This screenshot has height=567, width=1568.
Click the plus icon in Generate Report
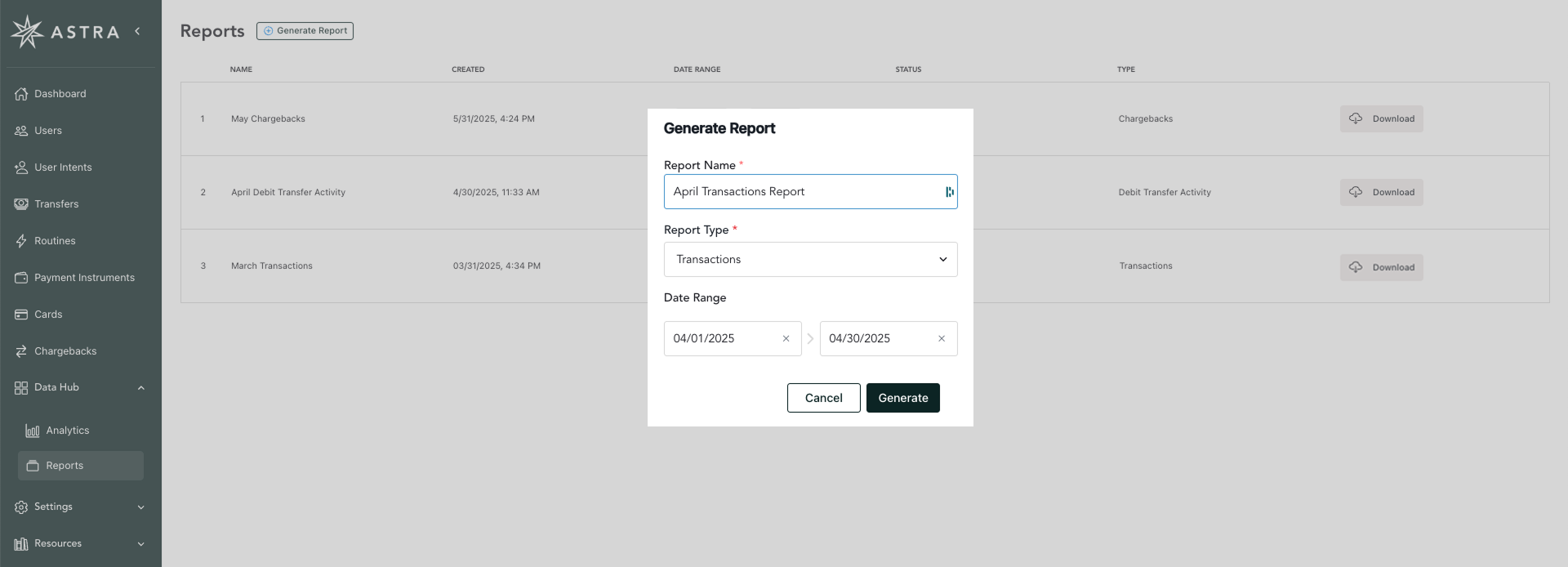tap(268, 31)
